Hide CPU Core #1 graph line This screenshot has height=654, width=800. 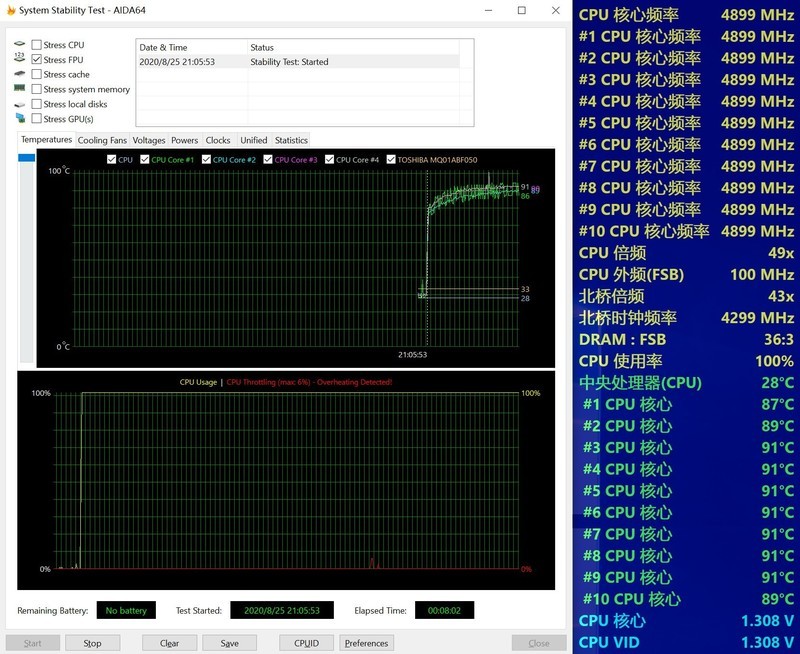tap(146, 160)
